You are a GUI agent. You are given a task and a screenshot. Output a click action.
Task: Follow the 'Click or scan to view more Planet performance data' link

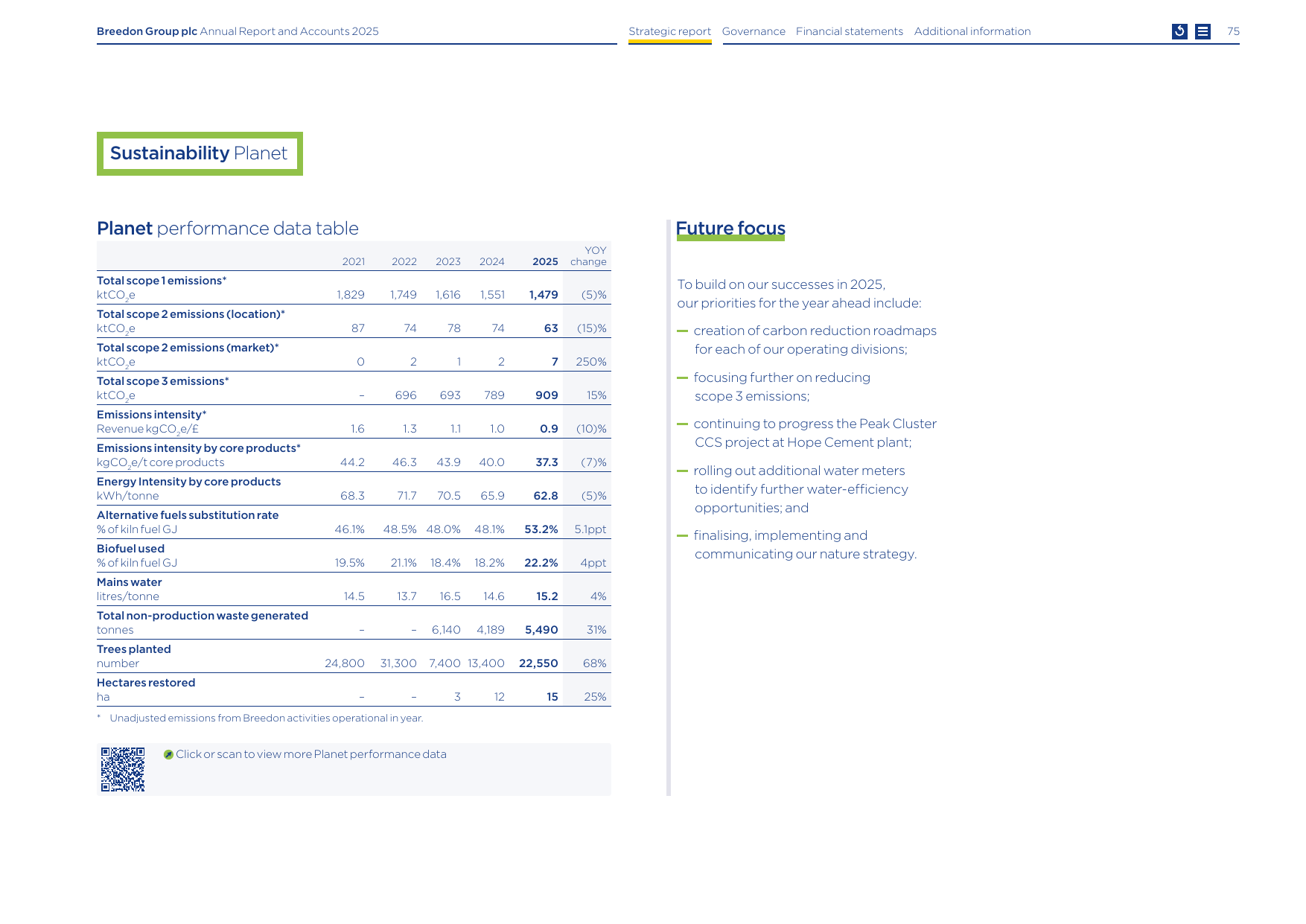point(311,754)
